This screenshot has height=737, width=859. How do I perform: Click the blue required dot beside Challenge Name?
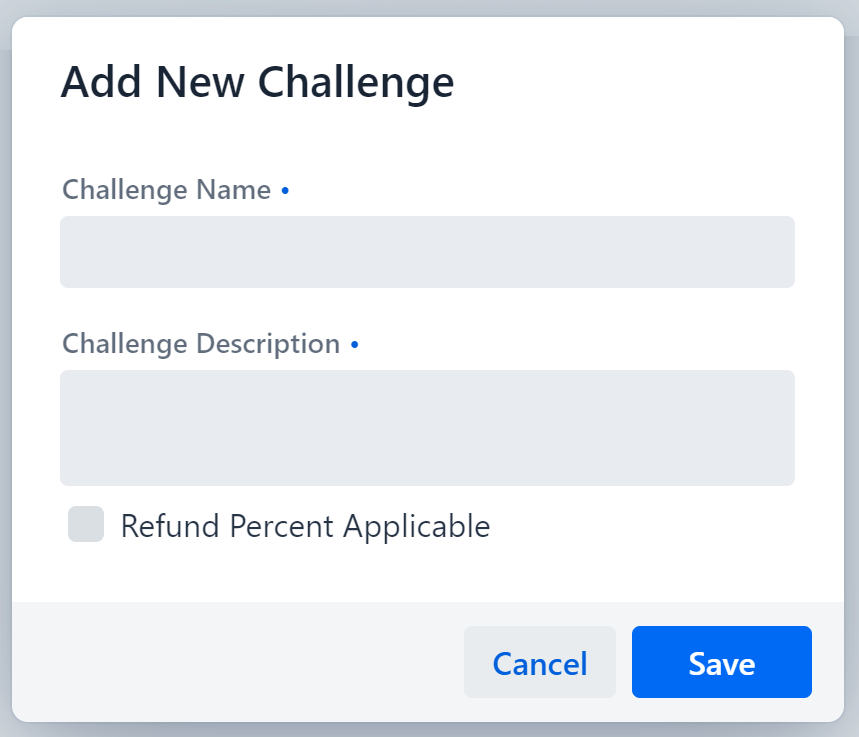point(285,190)
